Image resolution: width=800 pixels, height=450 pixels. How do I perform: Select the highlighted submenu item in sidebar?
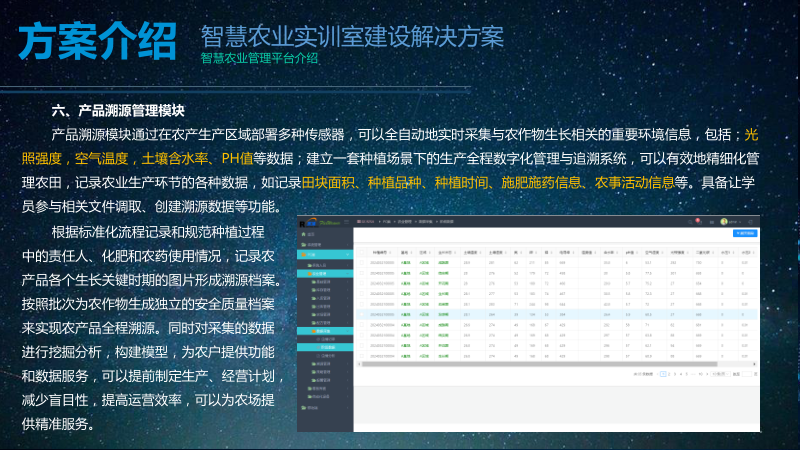click(x=328, y=347)
